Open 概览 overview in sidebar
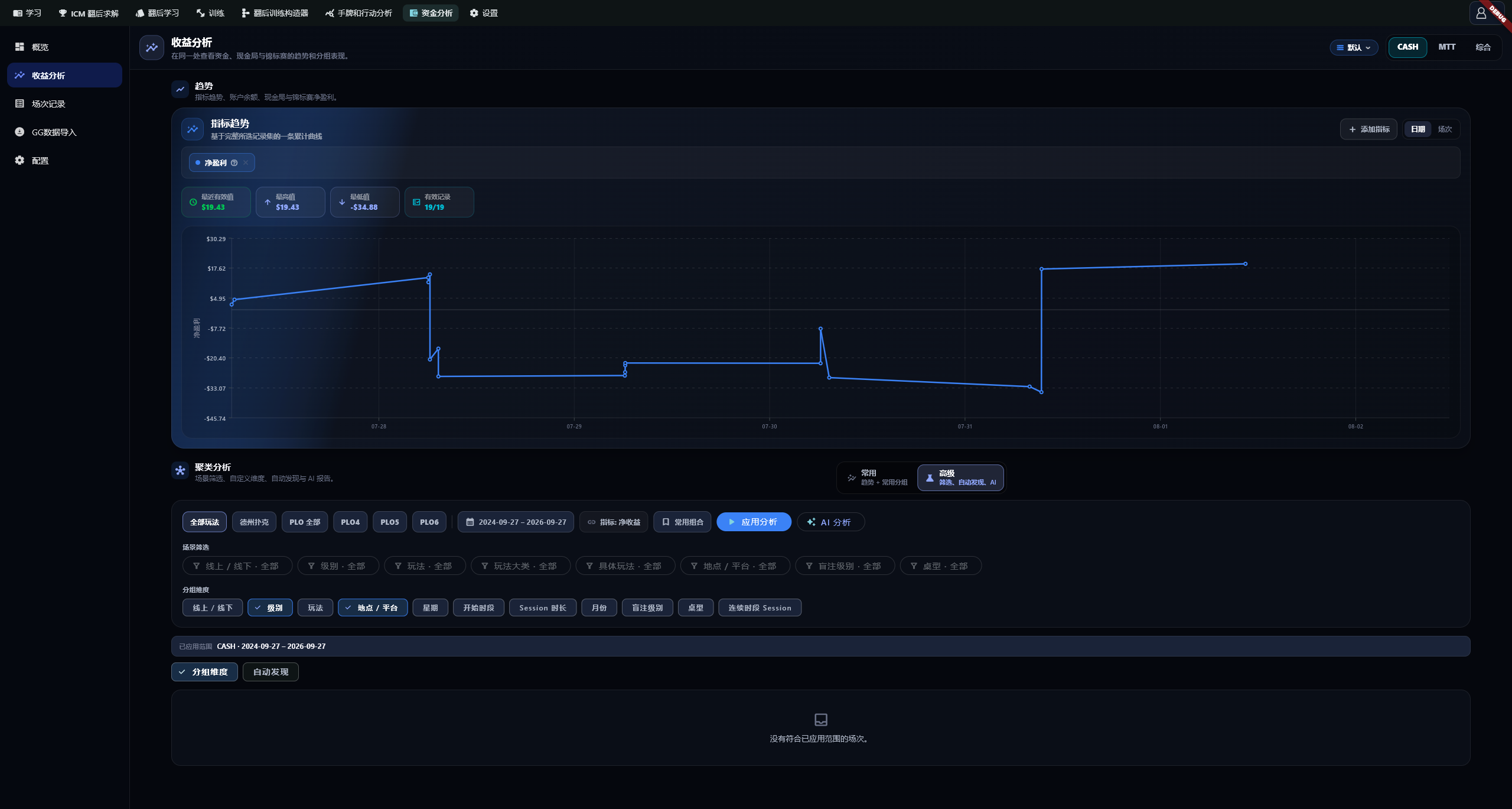The width and height of the screenshot is (1512, 809). pos(64,47)
